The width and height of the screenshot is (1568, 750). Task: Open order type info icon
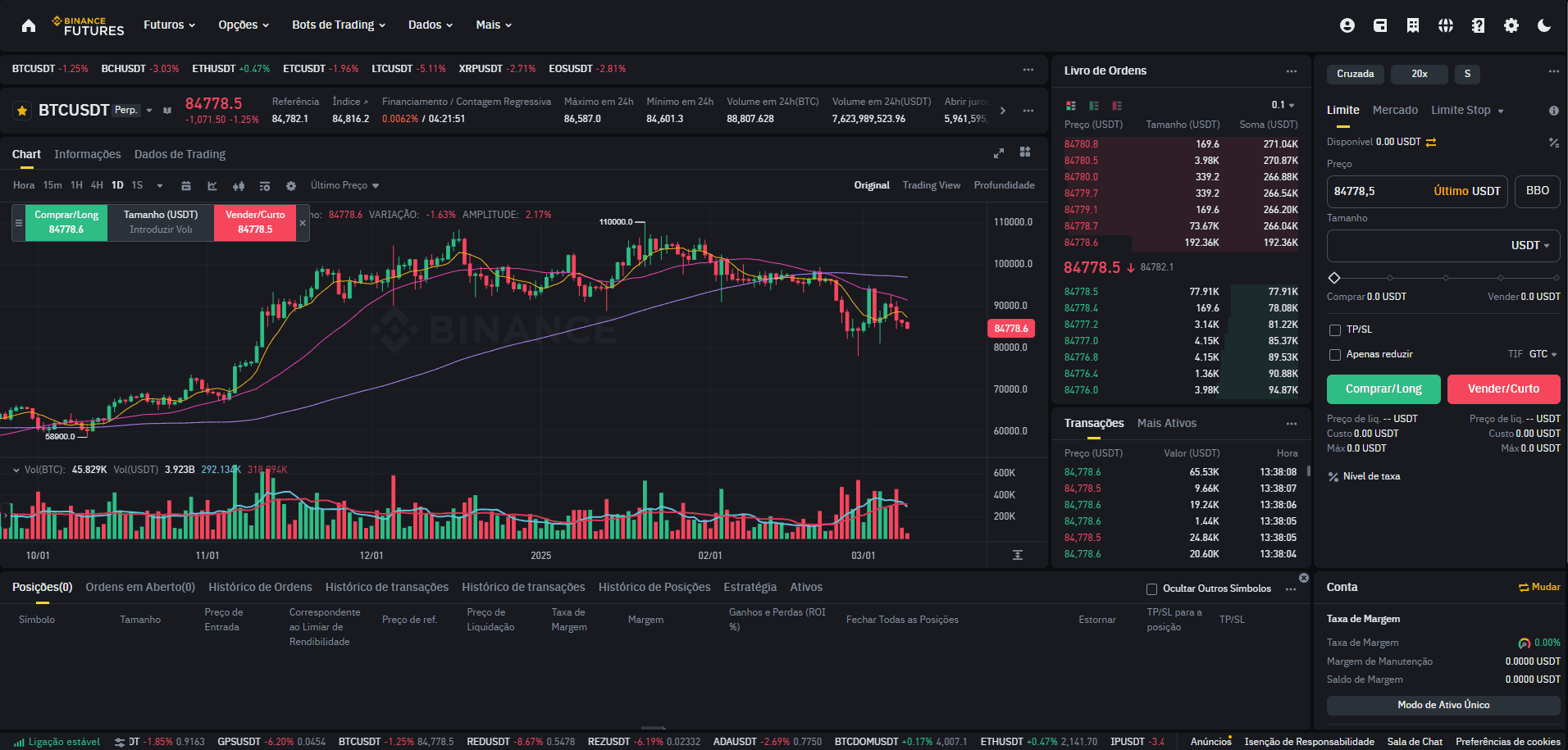[1554, 111]
